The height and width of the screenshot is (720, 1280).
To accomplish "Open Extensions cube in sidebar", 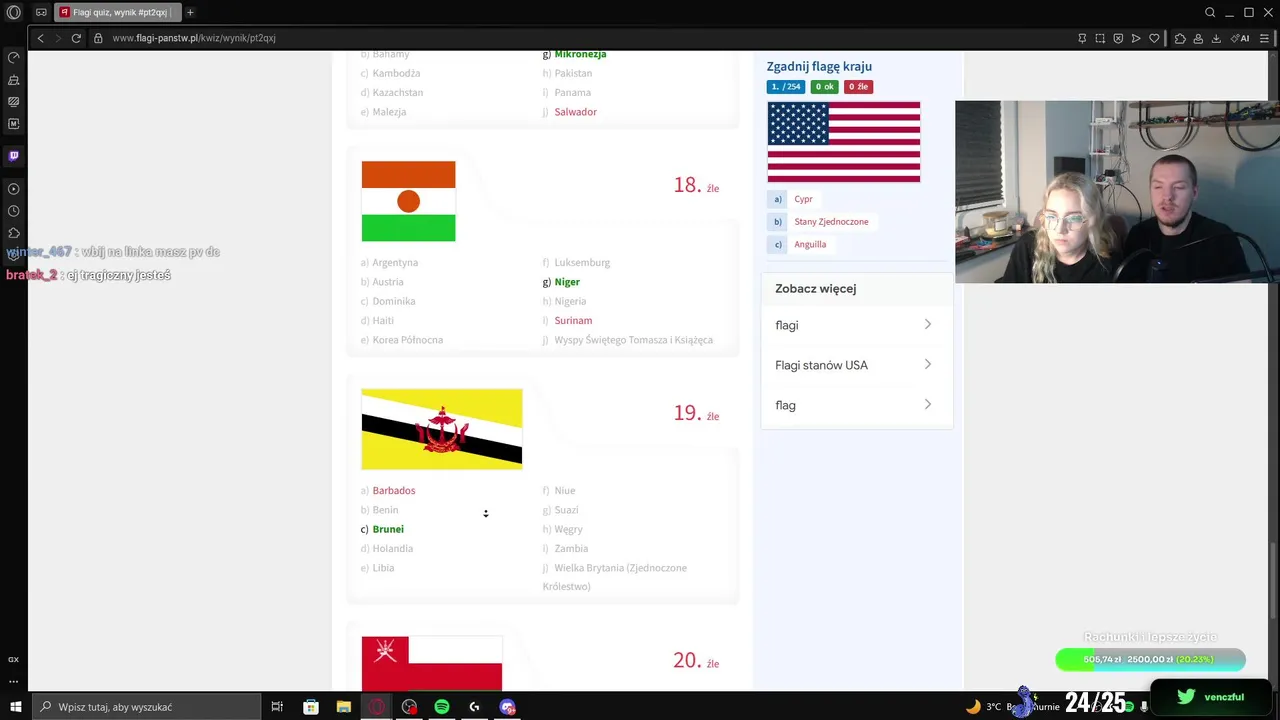I will (14, 233).
